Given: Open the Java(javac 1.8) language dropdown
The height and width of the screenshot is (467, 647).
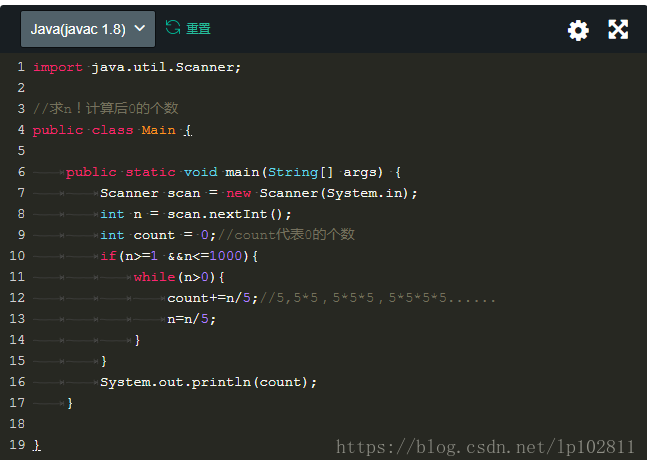Looking at the screenshot, I should pos(88,29).
